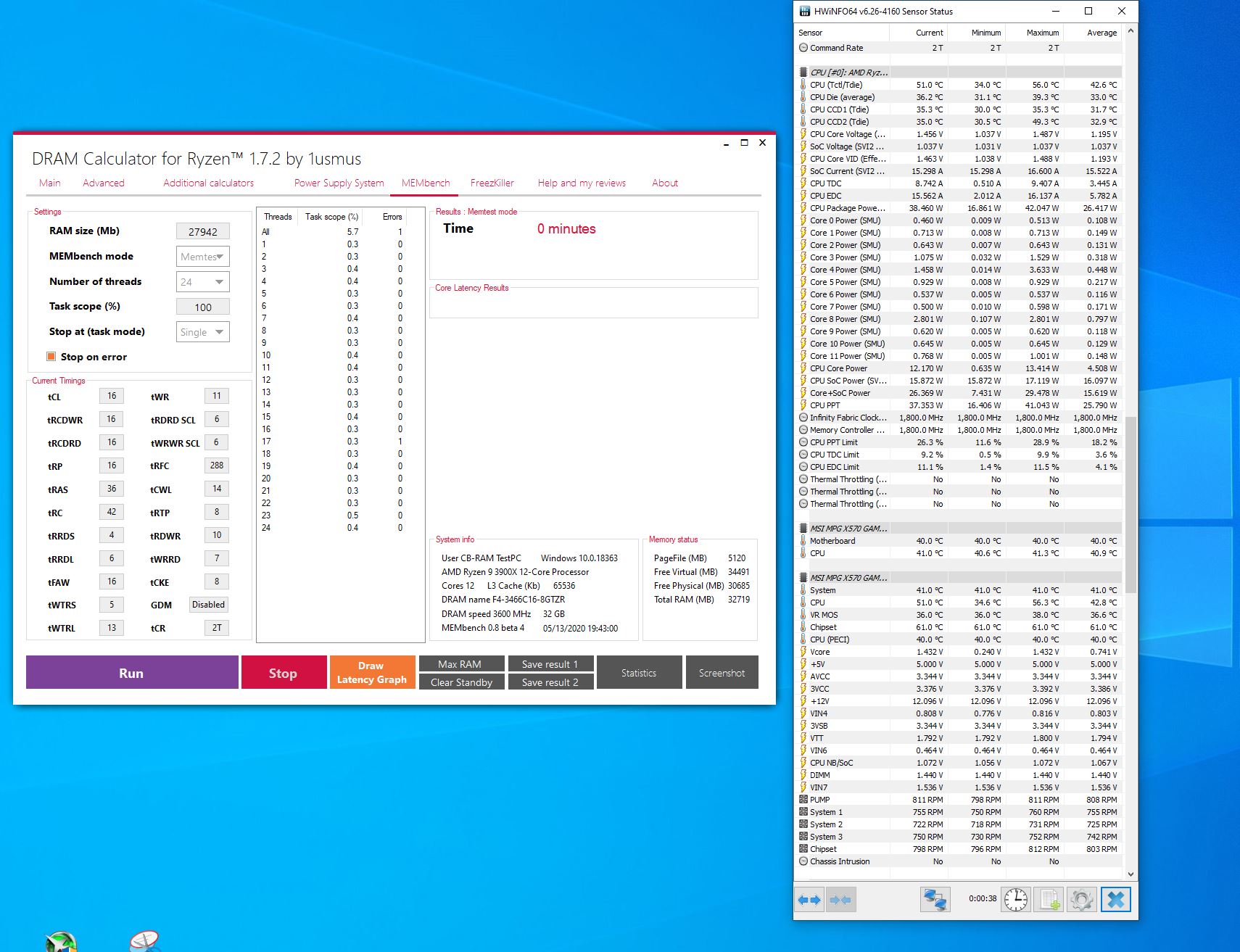Viewport: 1240px width, 952px height.
Task: Click the HWiNFO64 title bar app icon
Action: (x=804, y=11)
